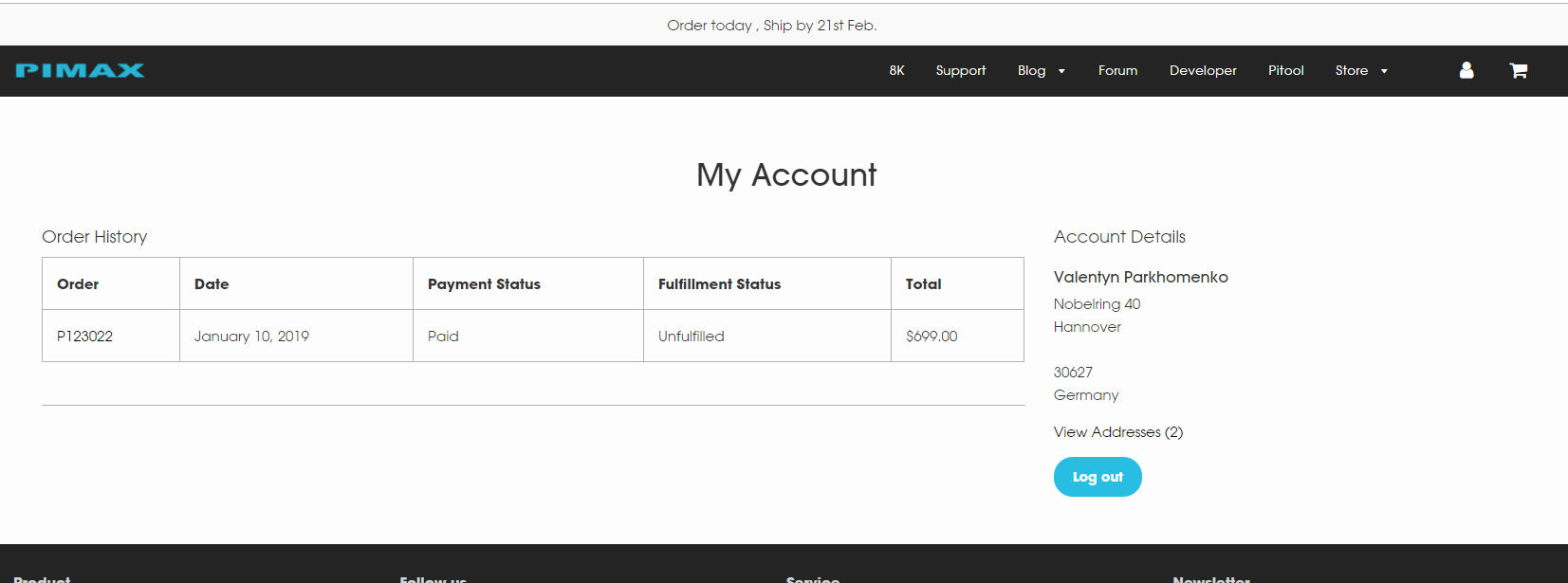
Task: Click the Pimax logo in the header
Action: click(80, 70)
